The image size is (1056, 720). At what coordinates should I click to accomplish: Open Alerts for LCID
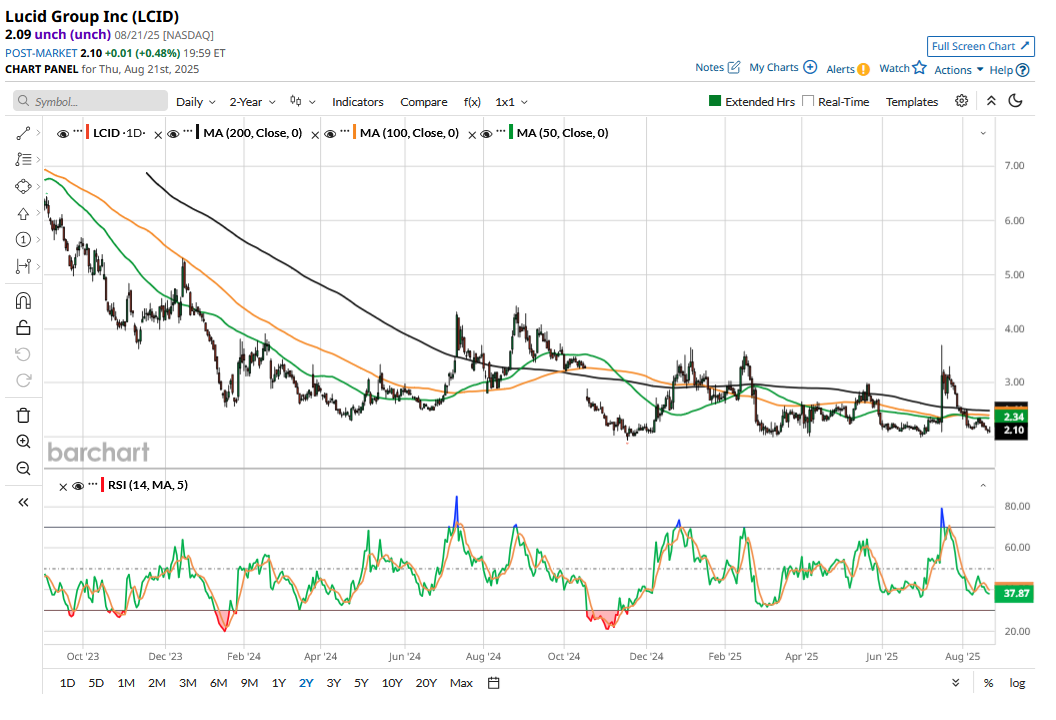point(848,69)
